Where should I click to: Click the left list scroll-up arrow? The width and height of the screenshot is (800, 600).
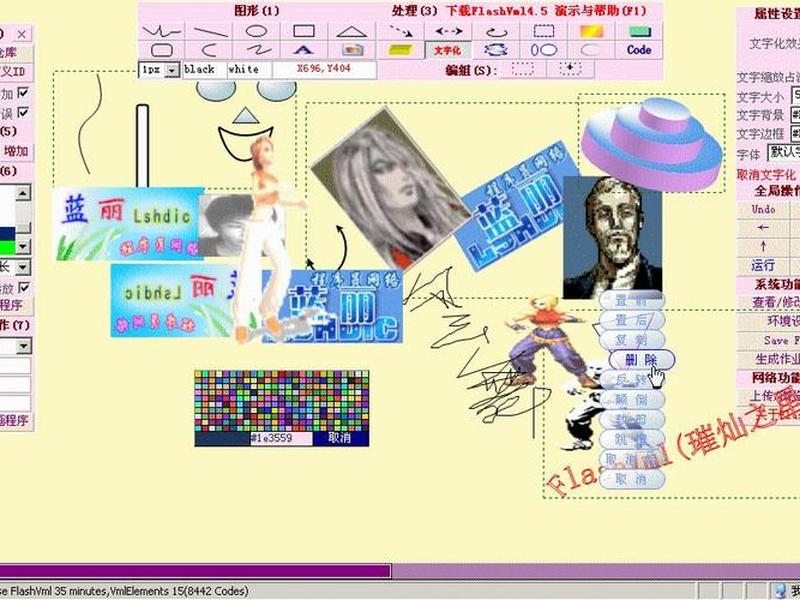(x=23, y=193)
